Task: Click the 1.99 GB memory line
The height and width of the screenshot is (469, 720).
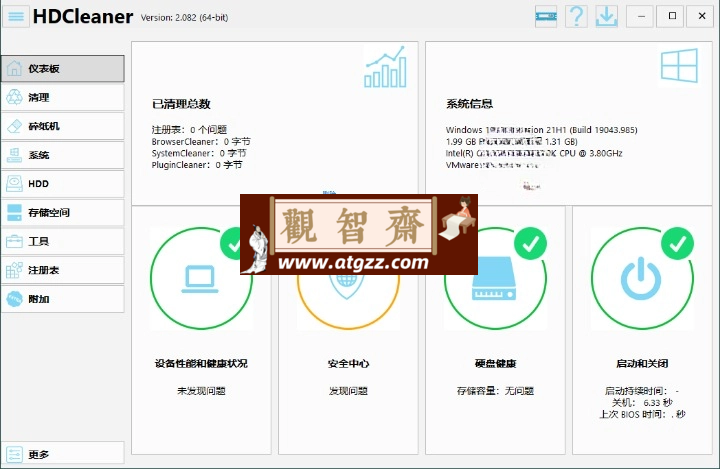Action: (x=512, y=141)
